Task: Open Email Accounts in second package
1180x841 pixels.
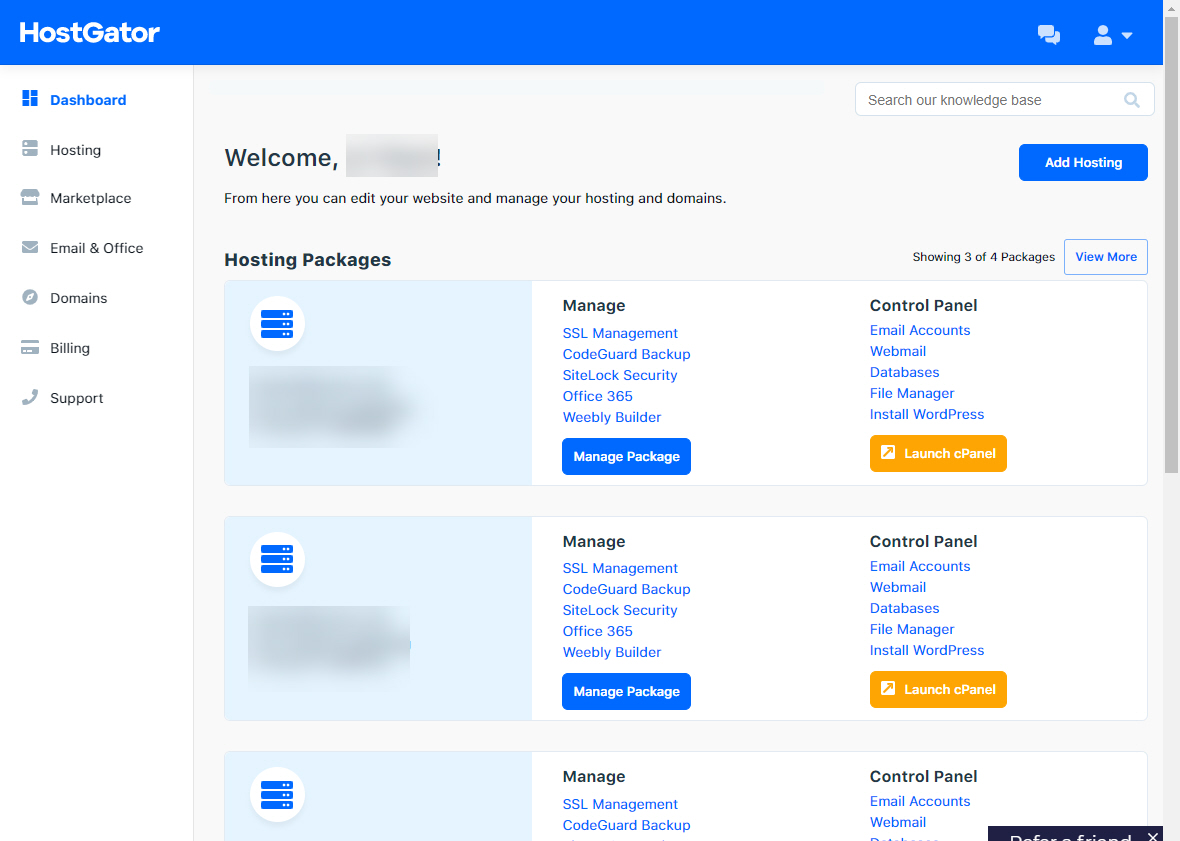Action: pyautogui.click(x=920, y=566)
